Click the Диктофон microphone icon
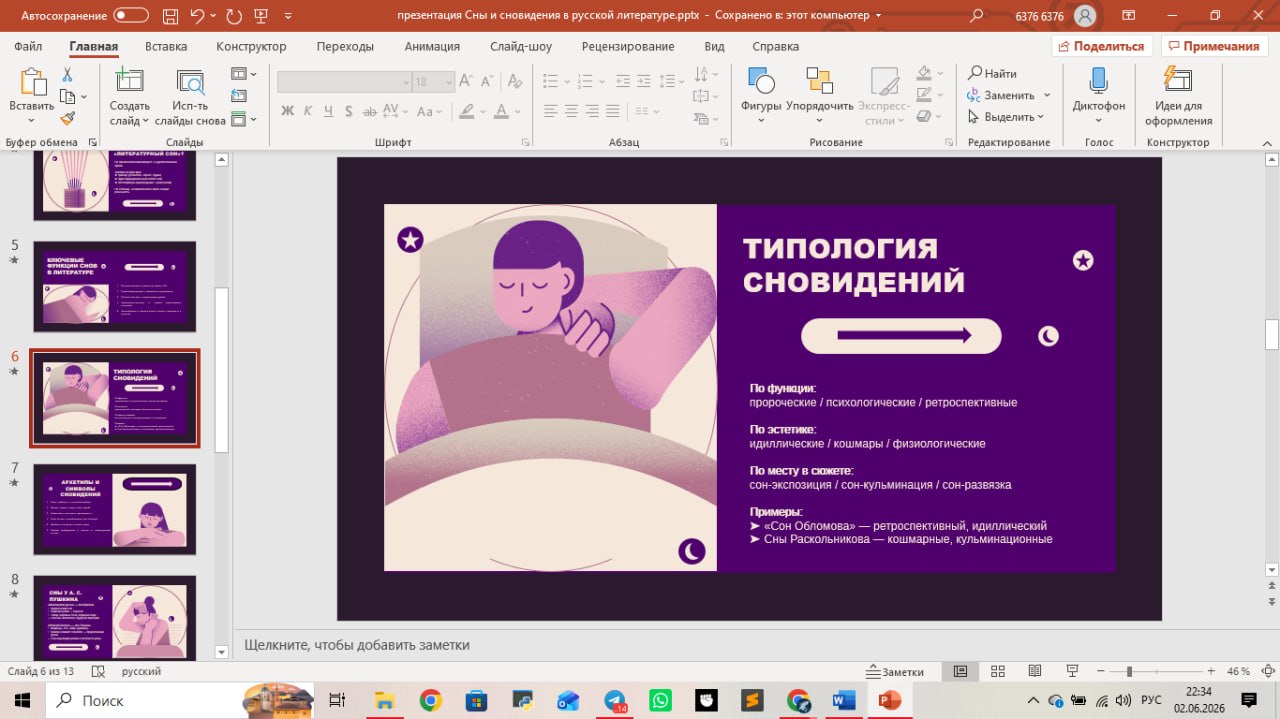The height and width of the screenshot is (719, 1280). (x=1098, y=80)
